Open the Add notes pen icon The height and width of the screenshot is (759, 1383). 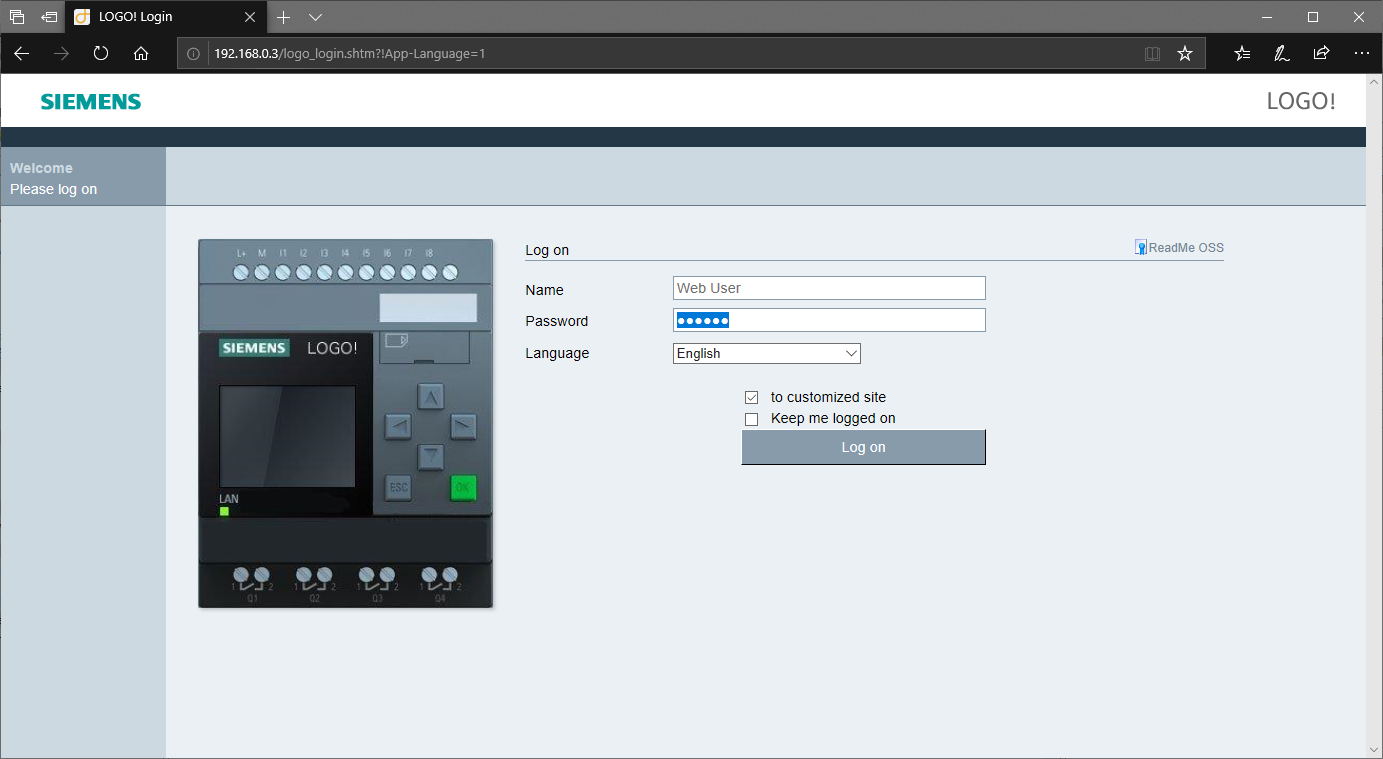(x=1281, y=54)
